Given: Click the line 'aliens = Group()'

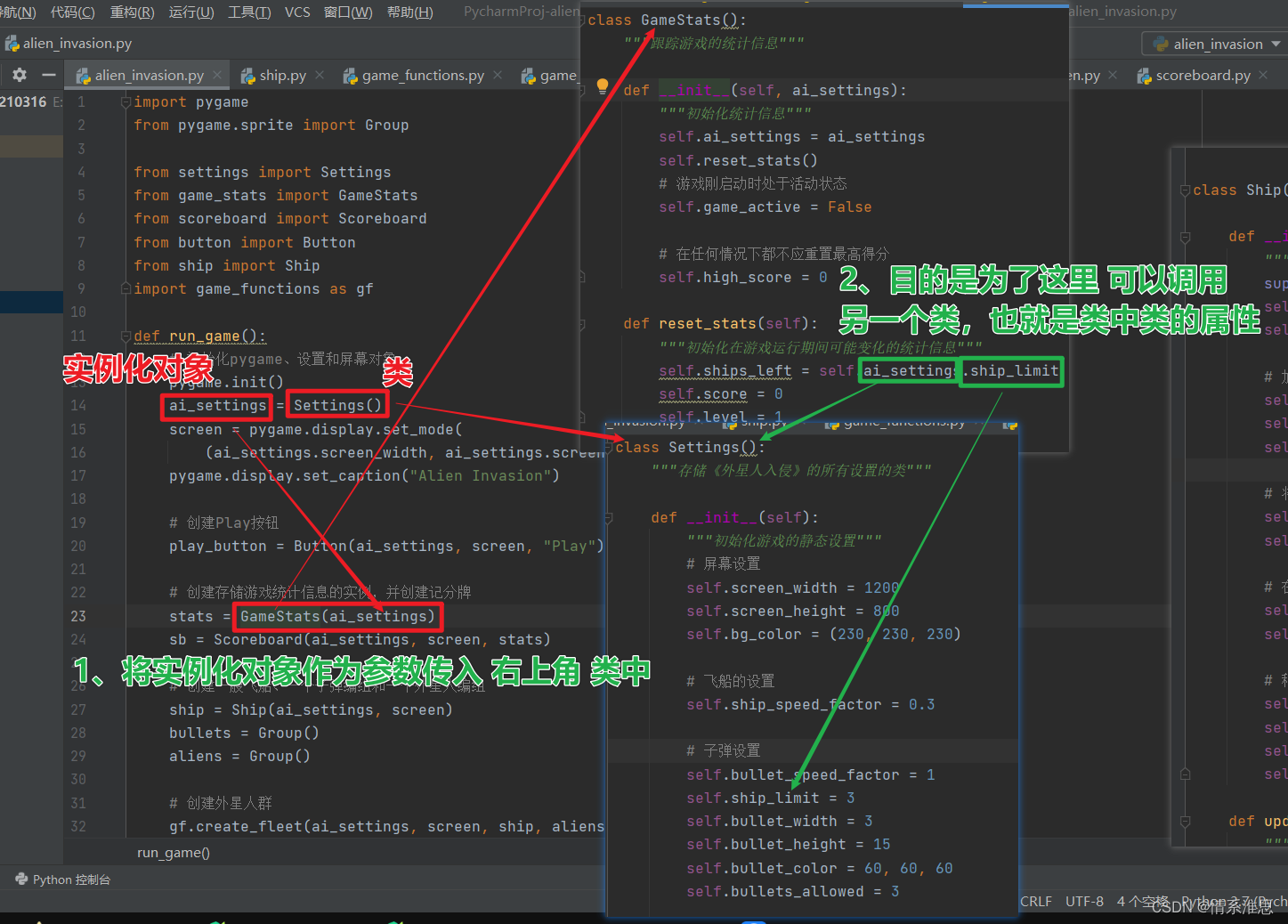Looking at the screenshot, I should click(239, 756).
